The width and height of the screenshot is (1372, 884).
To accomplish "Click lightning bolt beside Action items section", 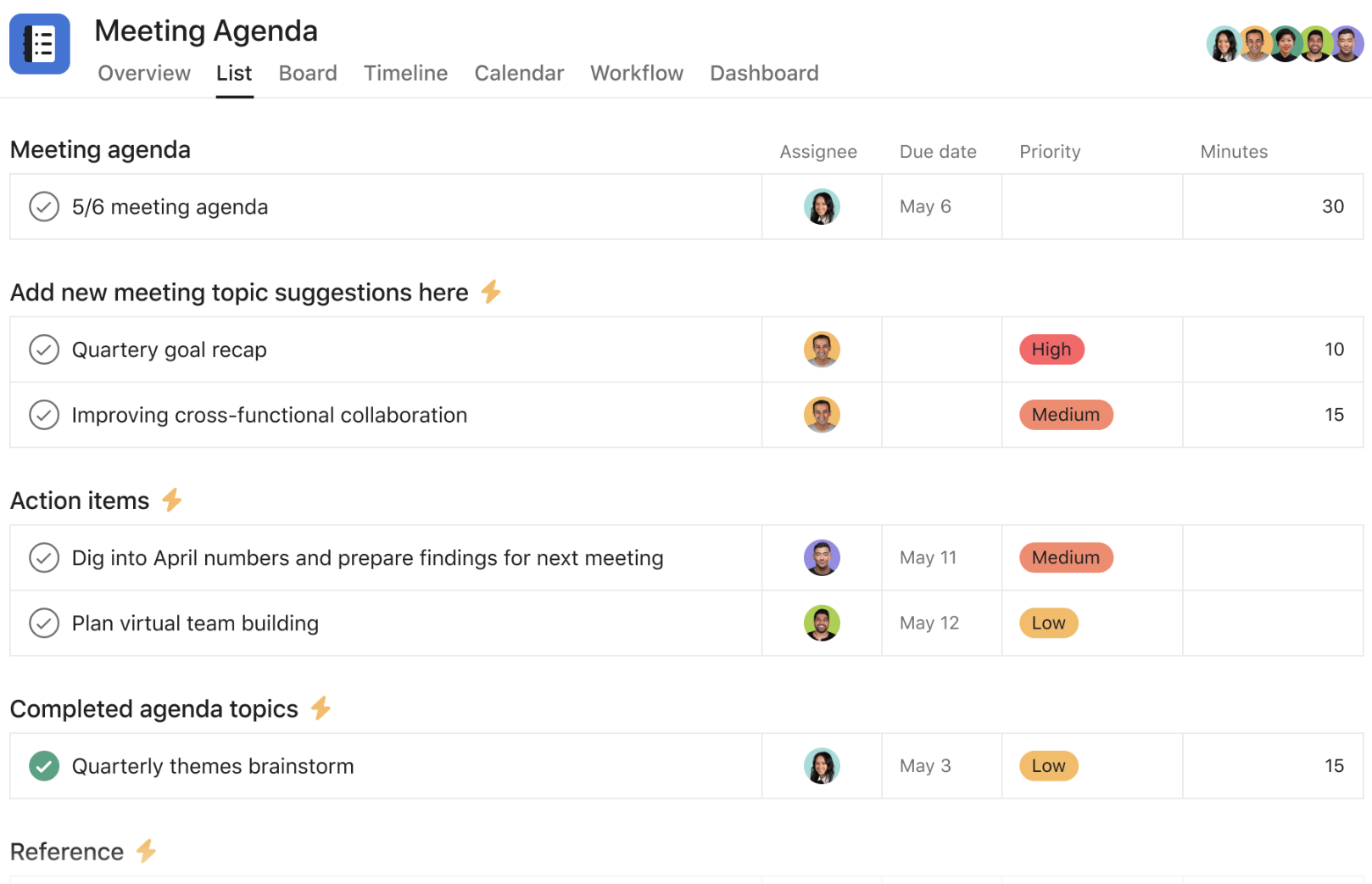I will (x=172, y=500).
